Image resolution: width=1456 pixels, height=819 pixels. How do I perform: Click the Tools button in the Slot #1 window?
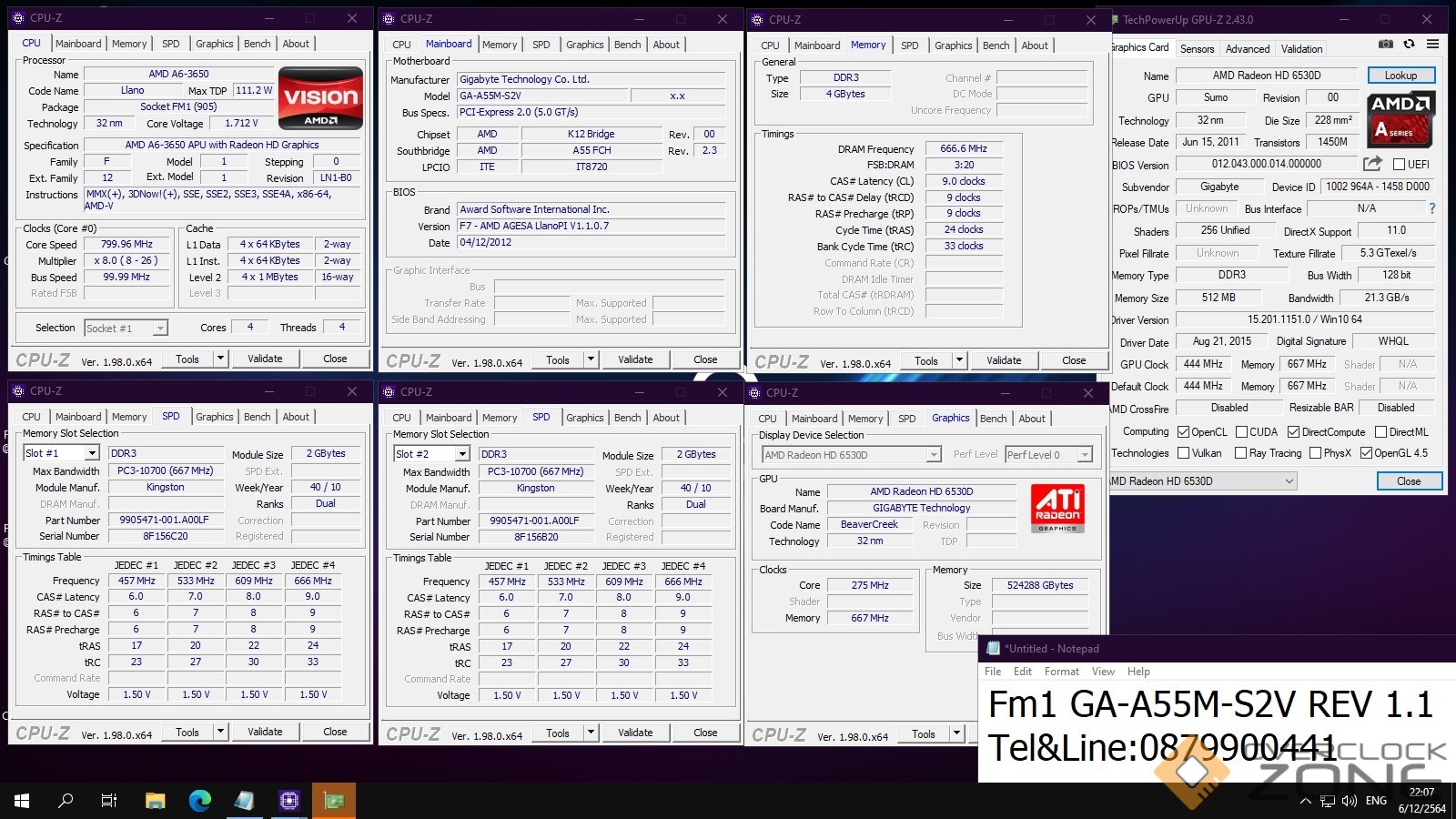[187, 732]
